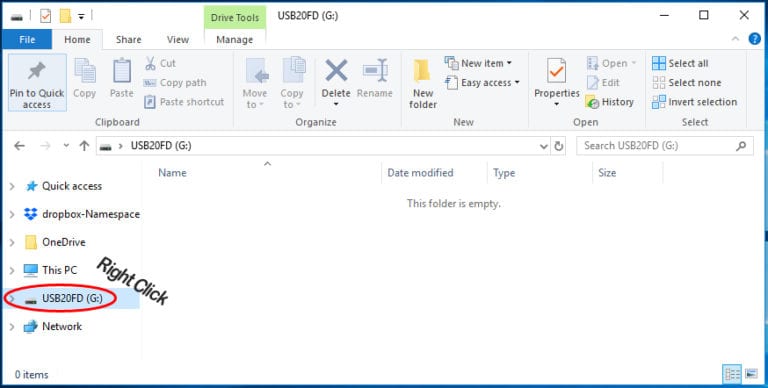Open the ribbon Help question mark
This screenshot has width=768, height=388.
(755, 39)
